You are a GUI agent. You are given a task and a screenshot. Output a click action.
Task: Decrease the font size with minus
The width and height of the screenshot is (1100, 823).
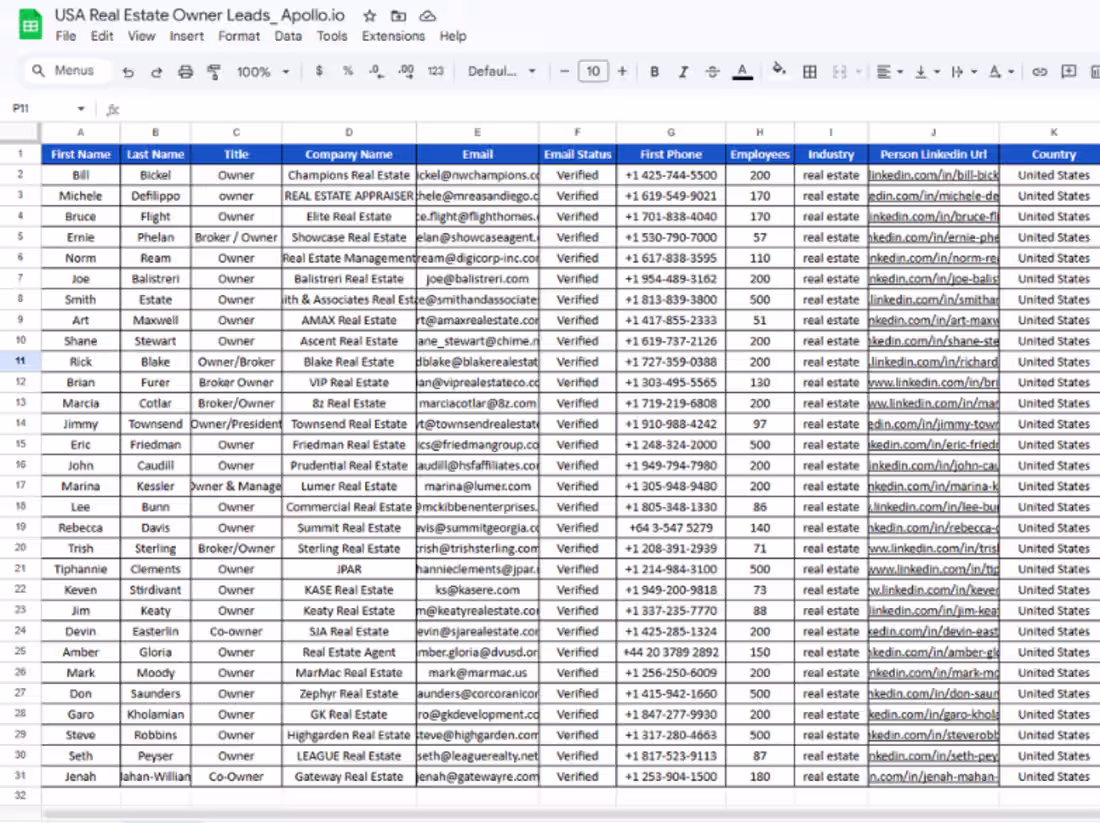[564, 72]
